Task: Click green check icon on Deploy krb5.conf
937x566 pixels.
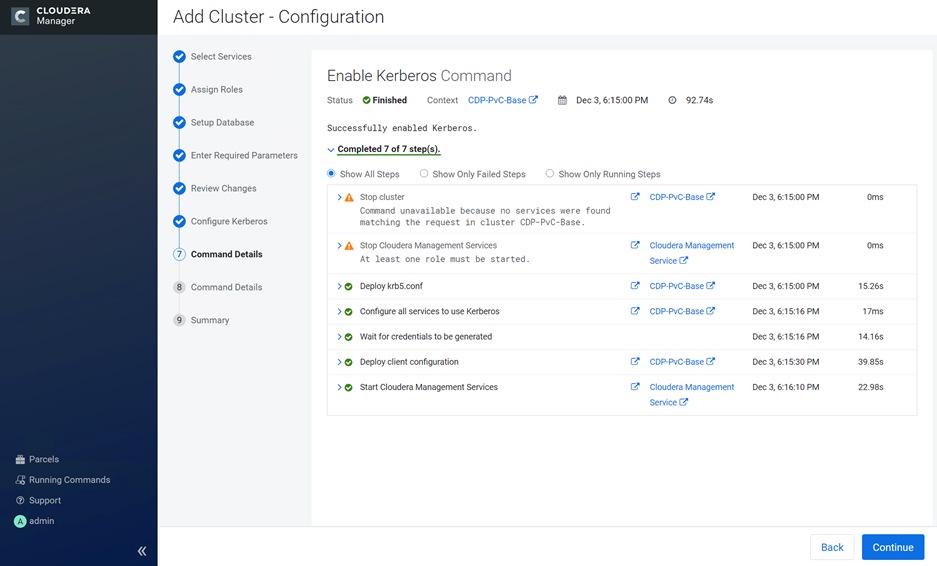Action: pyautogui.click(x=348, y=287)
